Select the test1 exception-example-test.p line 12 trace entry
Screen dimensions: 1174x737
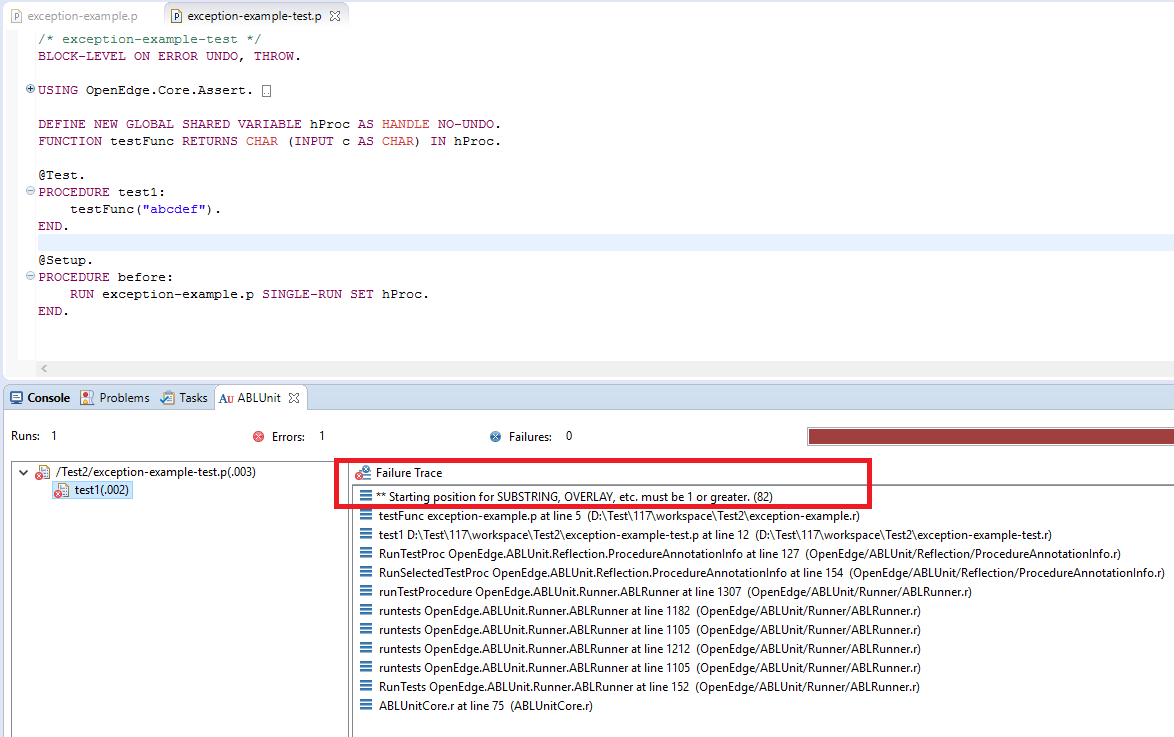(715, 535)
